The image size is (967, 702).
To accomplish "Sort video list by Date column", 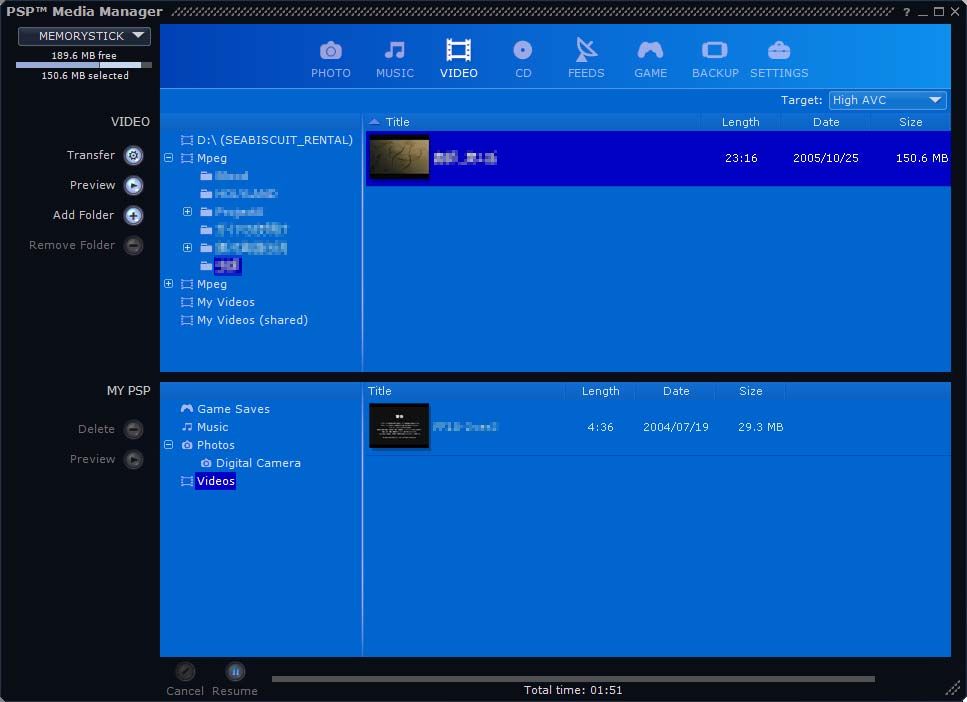I will coord(826,122).
